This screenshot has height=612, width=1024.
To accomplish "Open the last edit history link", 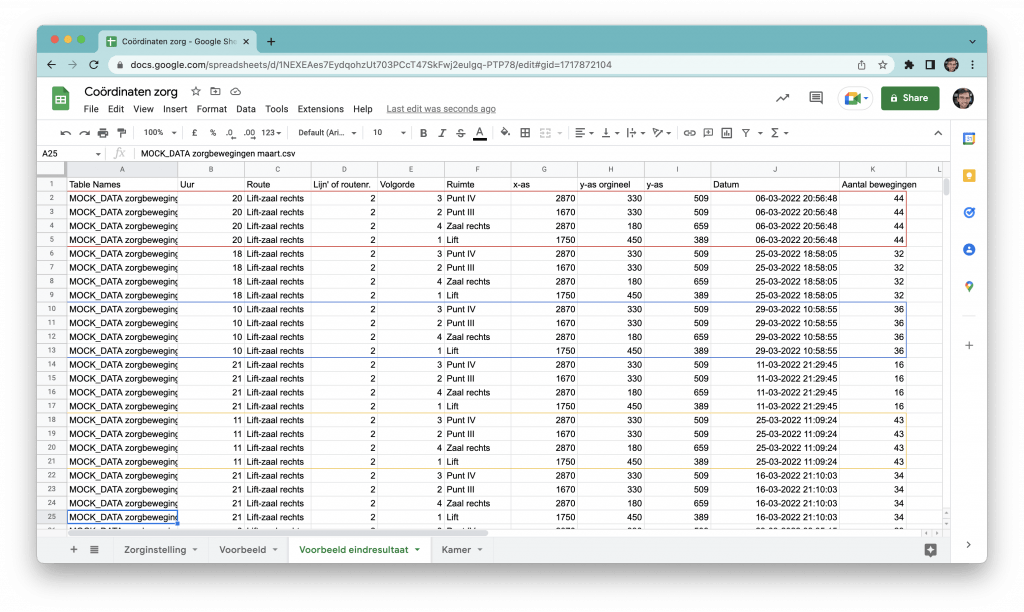I will click(x=441, y=109).
